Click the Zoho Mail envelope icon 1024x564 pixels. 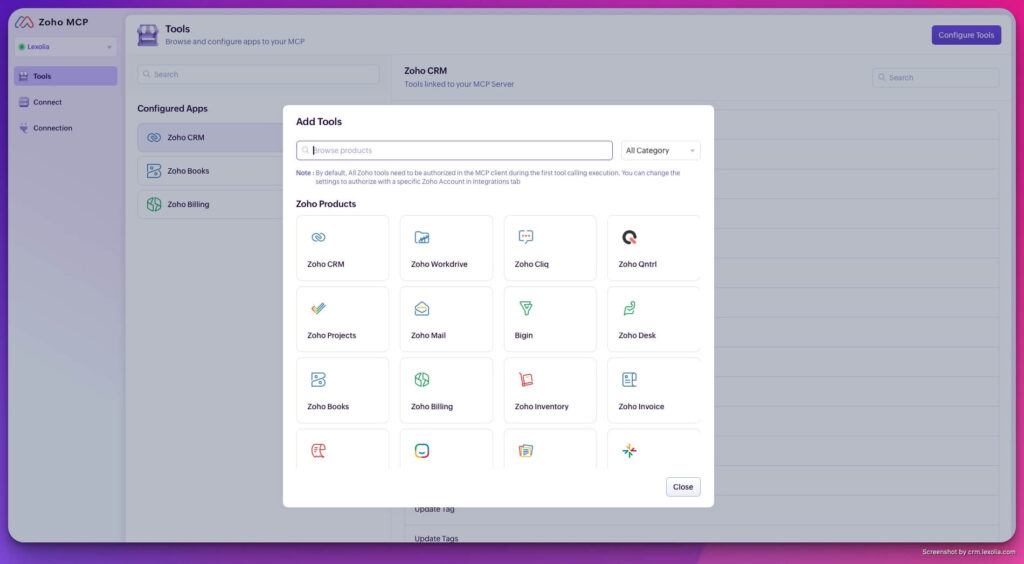click(422, 308)
